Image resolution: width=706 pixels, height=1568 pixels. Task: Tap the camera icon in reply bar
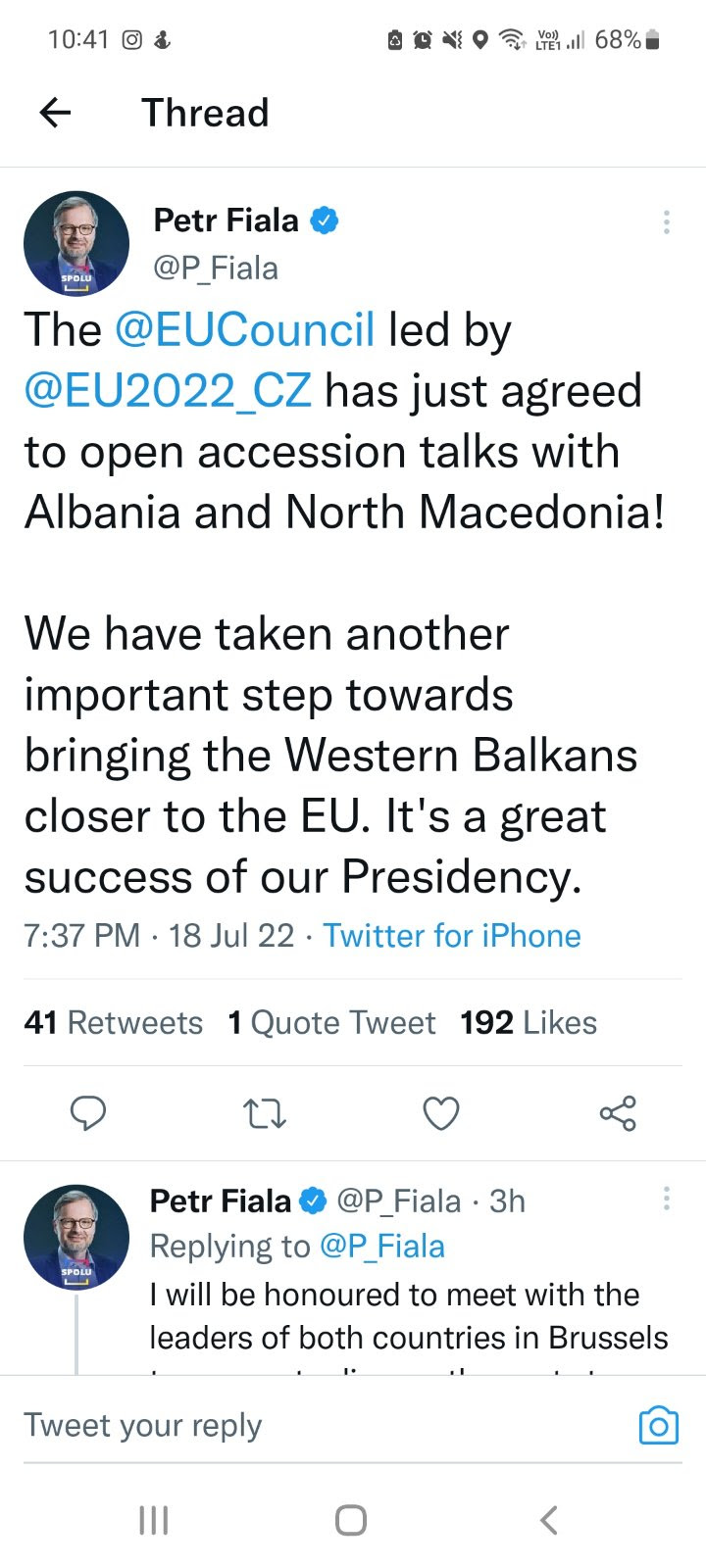pyautogui.click(x=658, y=1426)
